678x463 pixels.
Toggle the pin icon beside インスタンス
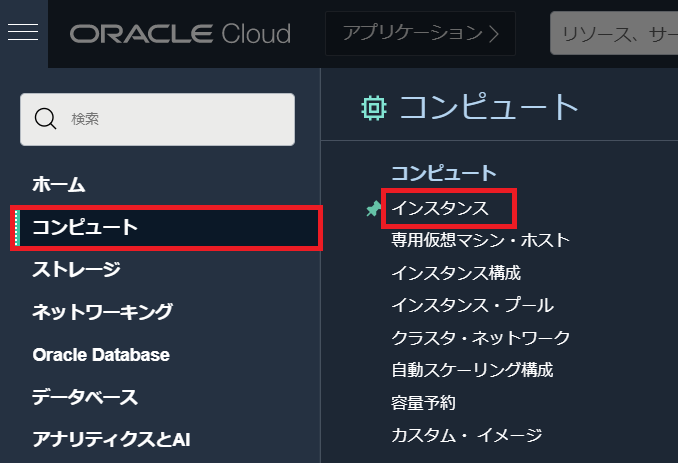[x=374, y=208]
